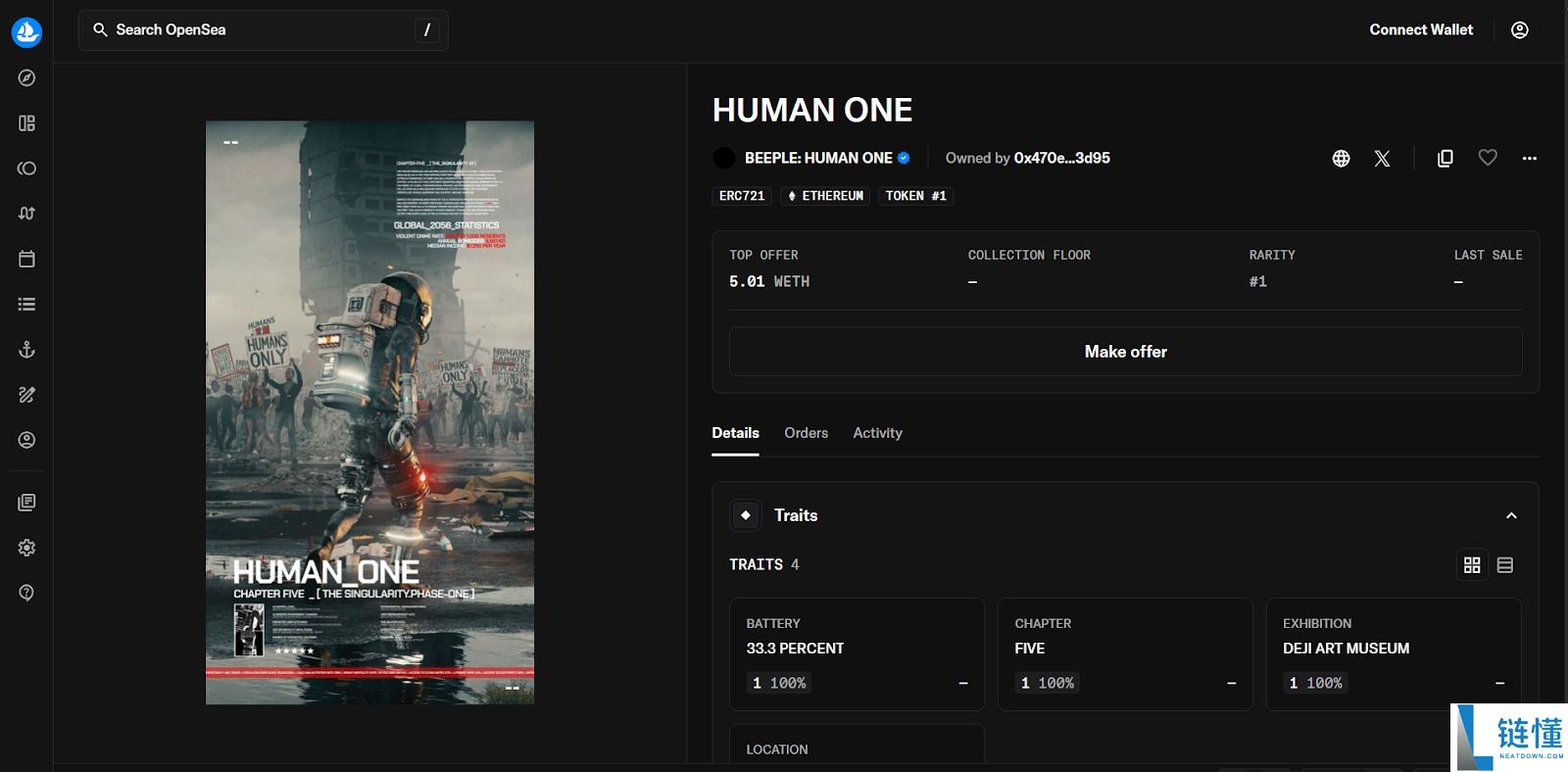
Task: Switch to the Orders tab
Action: tap(806, 433)
